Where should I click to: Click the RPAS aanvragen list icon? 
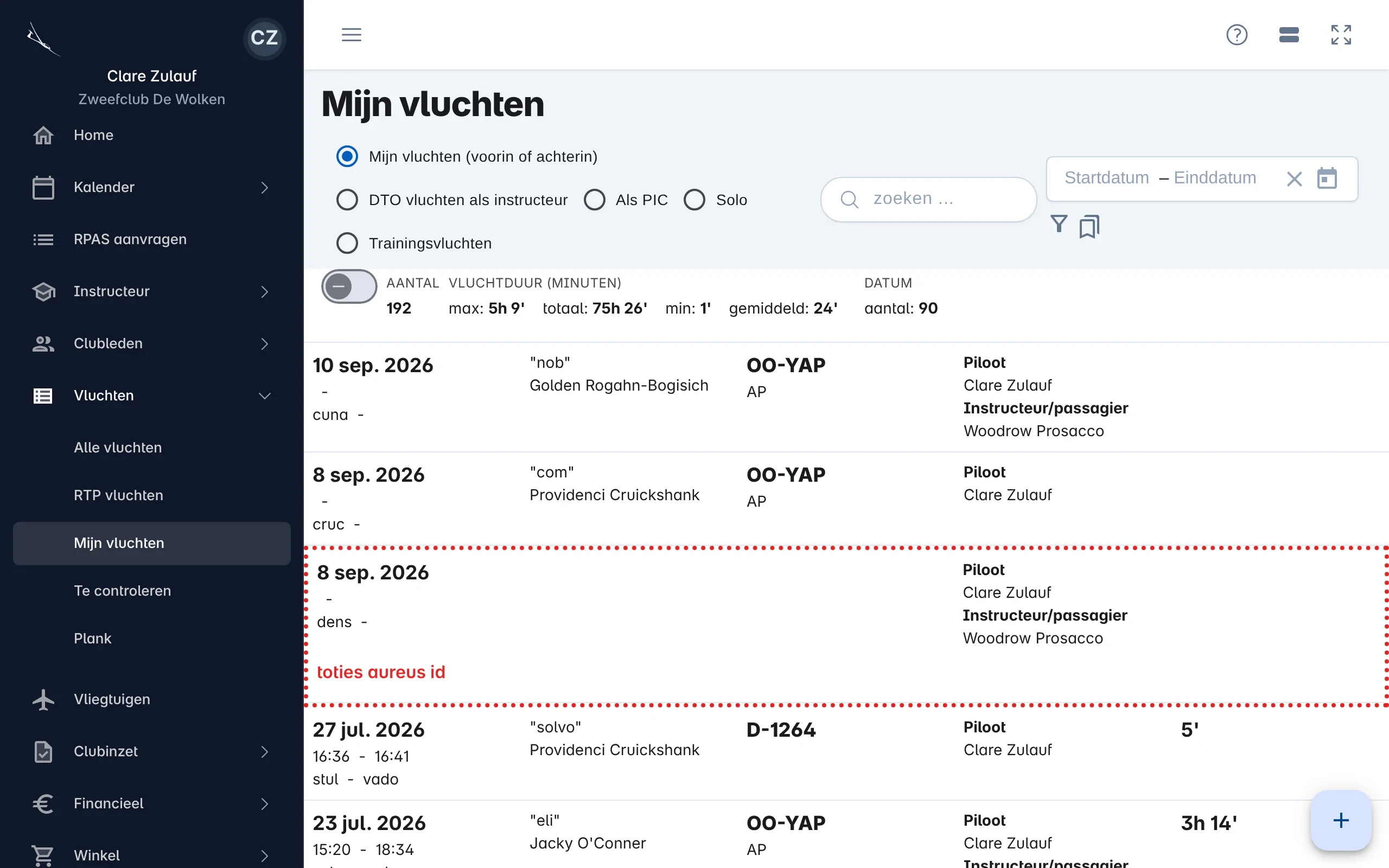pos(43,240)
